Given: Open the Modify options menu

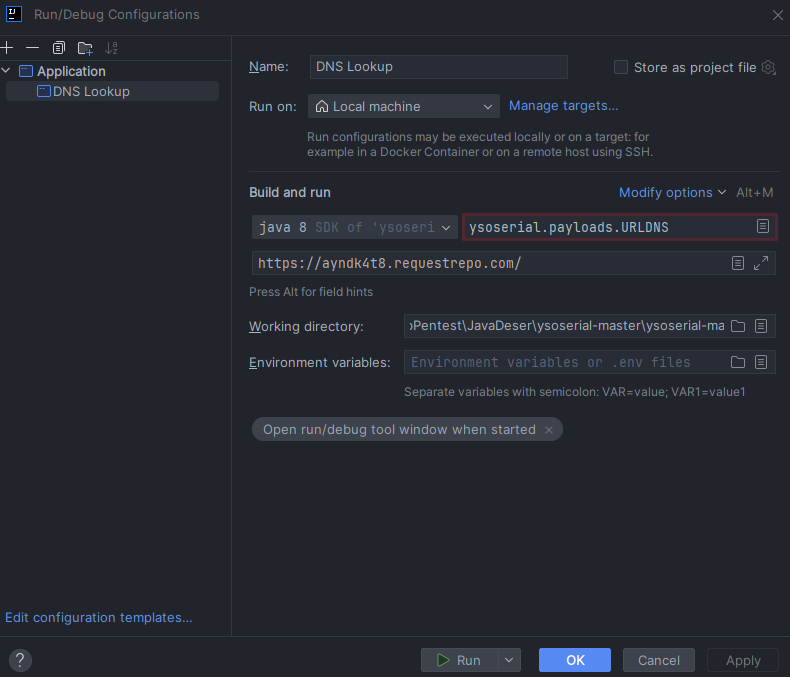Looking at the screenshot, I should (x=672, y=192).
